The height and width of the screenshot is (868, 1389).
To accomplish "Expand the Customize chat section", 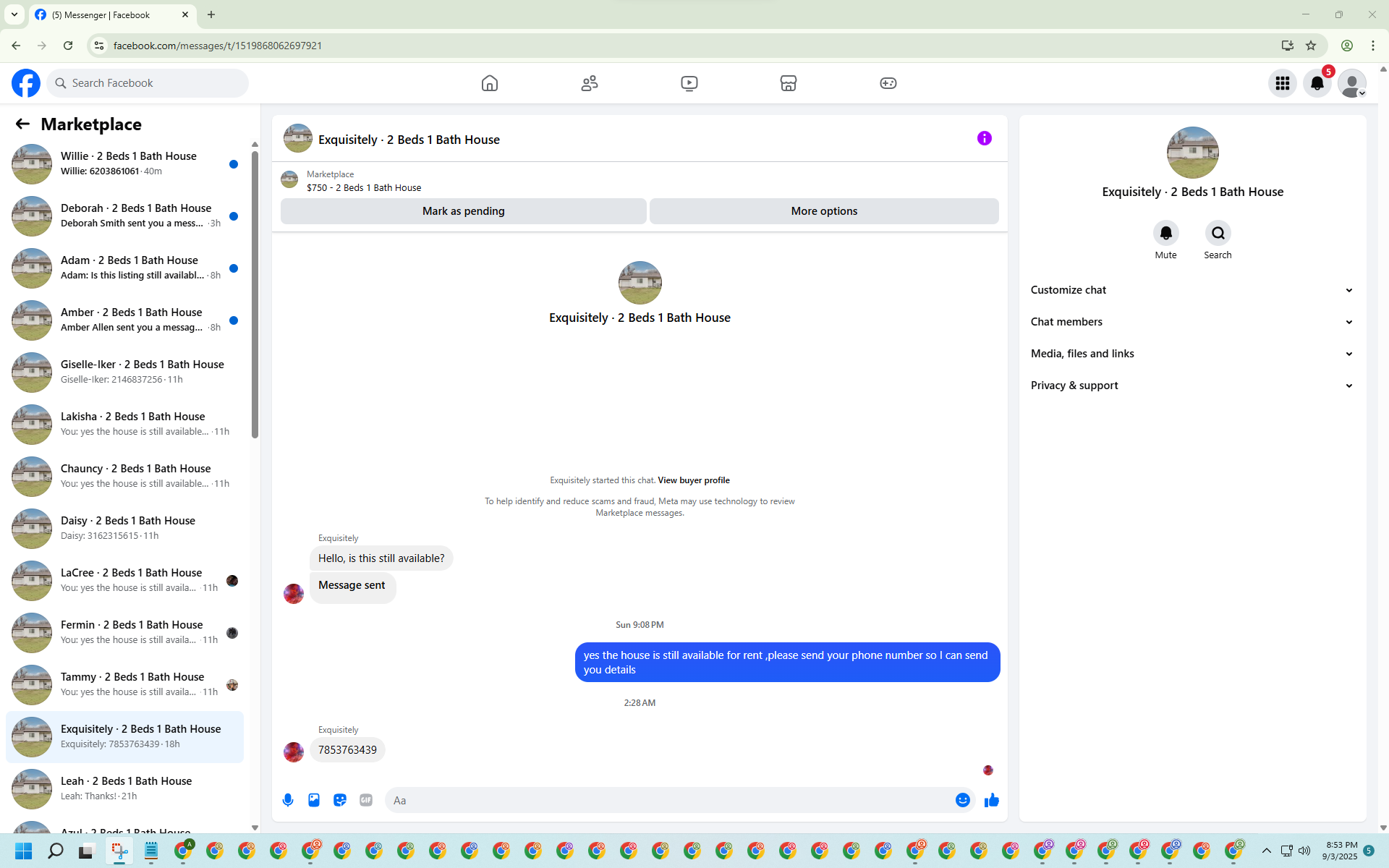I will (1192, 290).
